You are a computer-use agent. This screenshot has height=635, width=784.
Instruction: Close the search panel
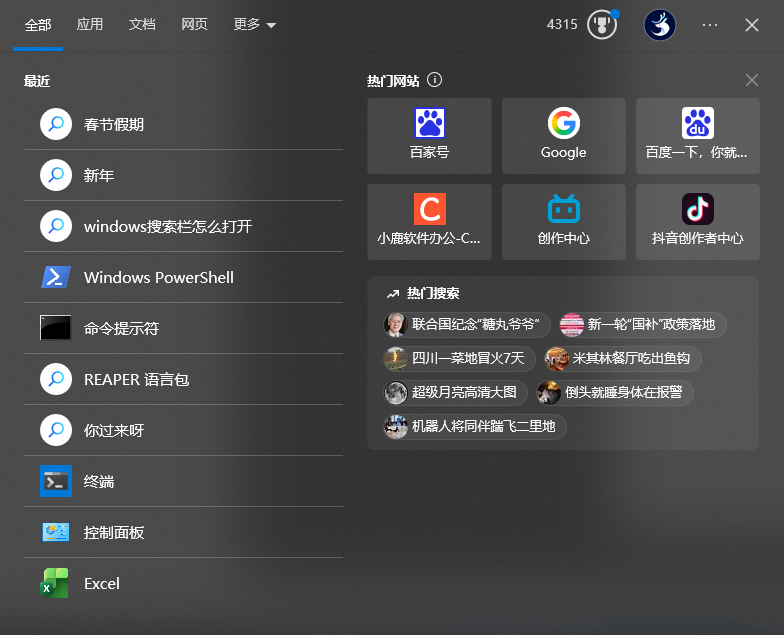(x=752, y=25)
